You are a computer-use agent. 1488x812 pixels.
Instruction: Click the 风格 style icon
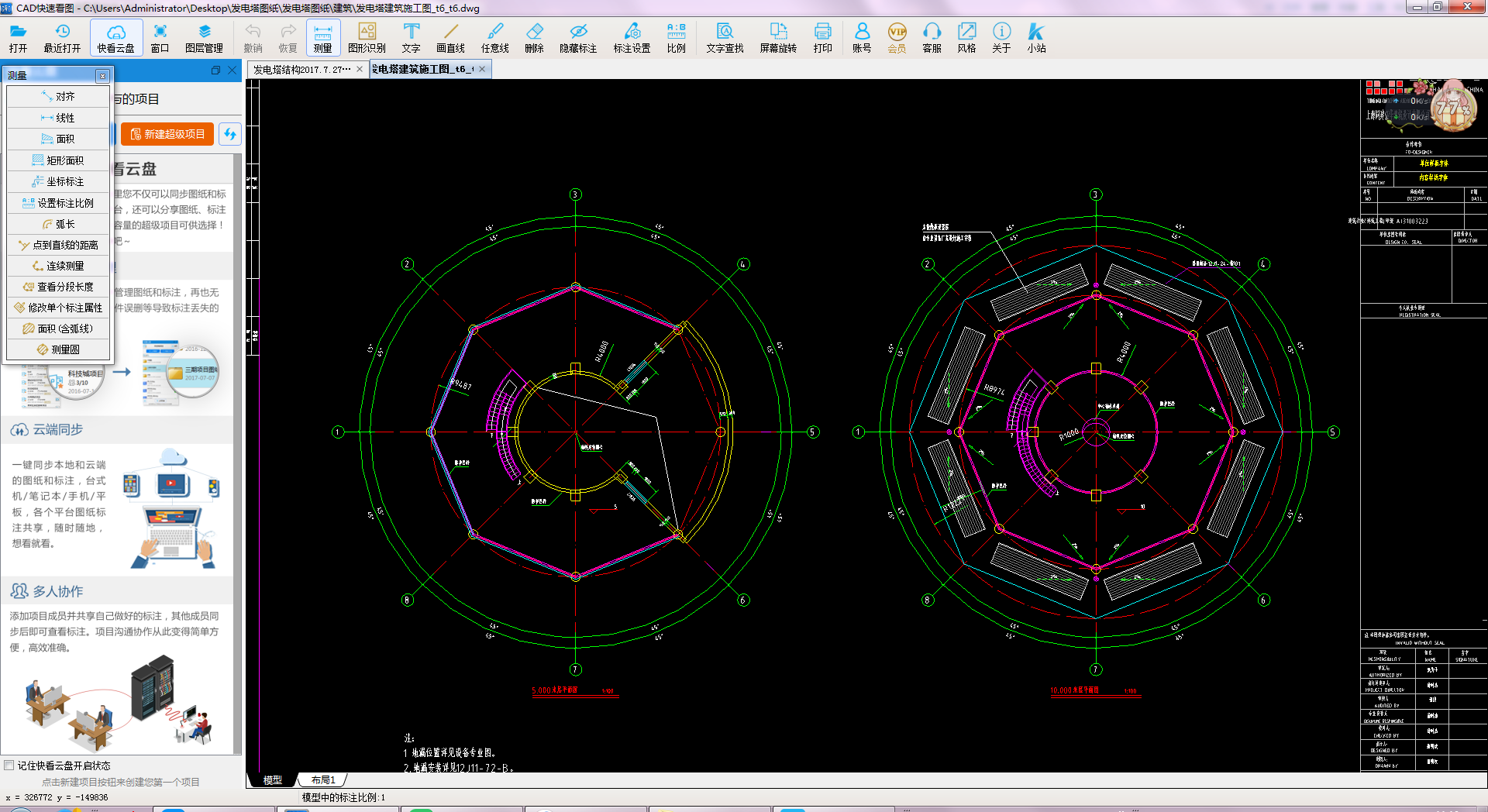(x=966, y=38)
